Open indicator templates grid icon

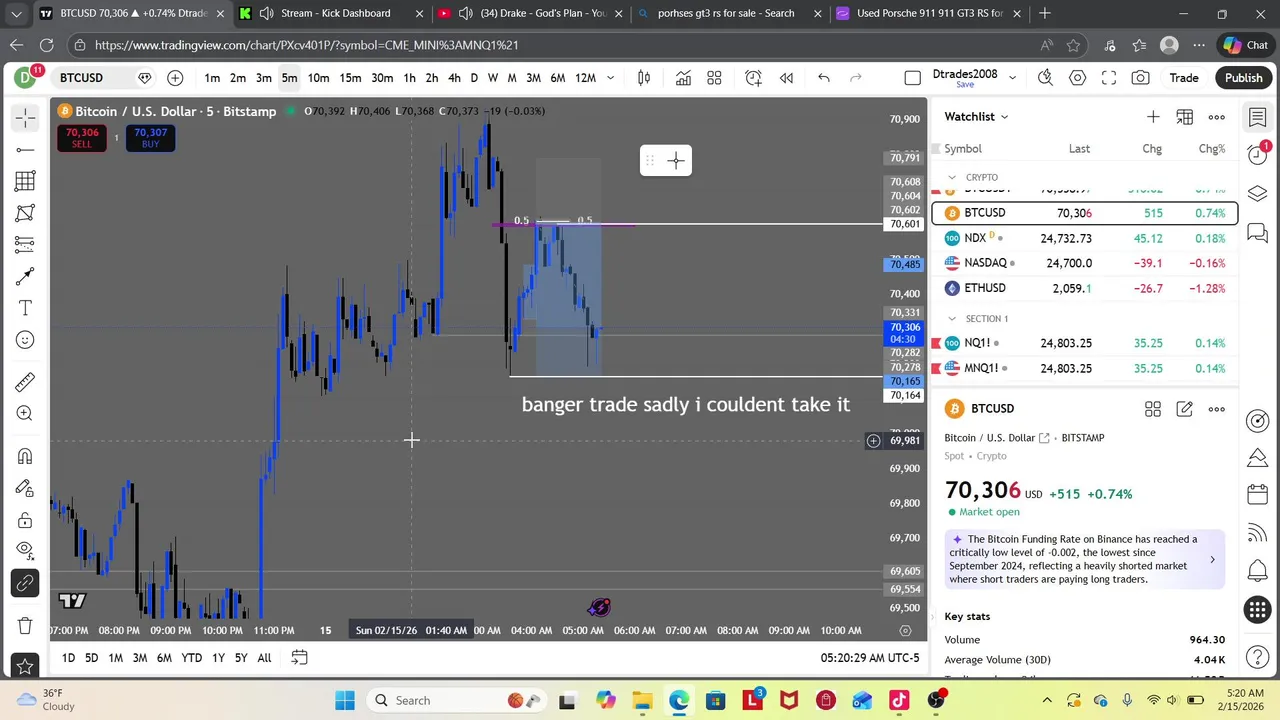[x=714, y=78]
